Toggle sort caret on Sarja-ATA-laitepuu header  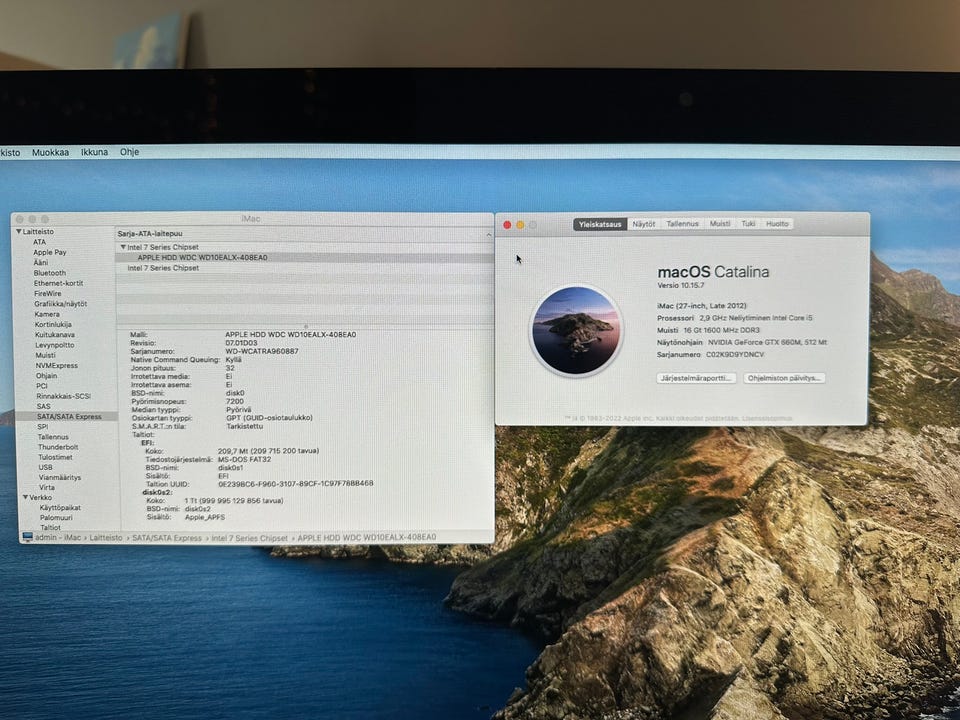(x=489, y=234)
